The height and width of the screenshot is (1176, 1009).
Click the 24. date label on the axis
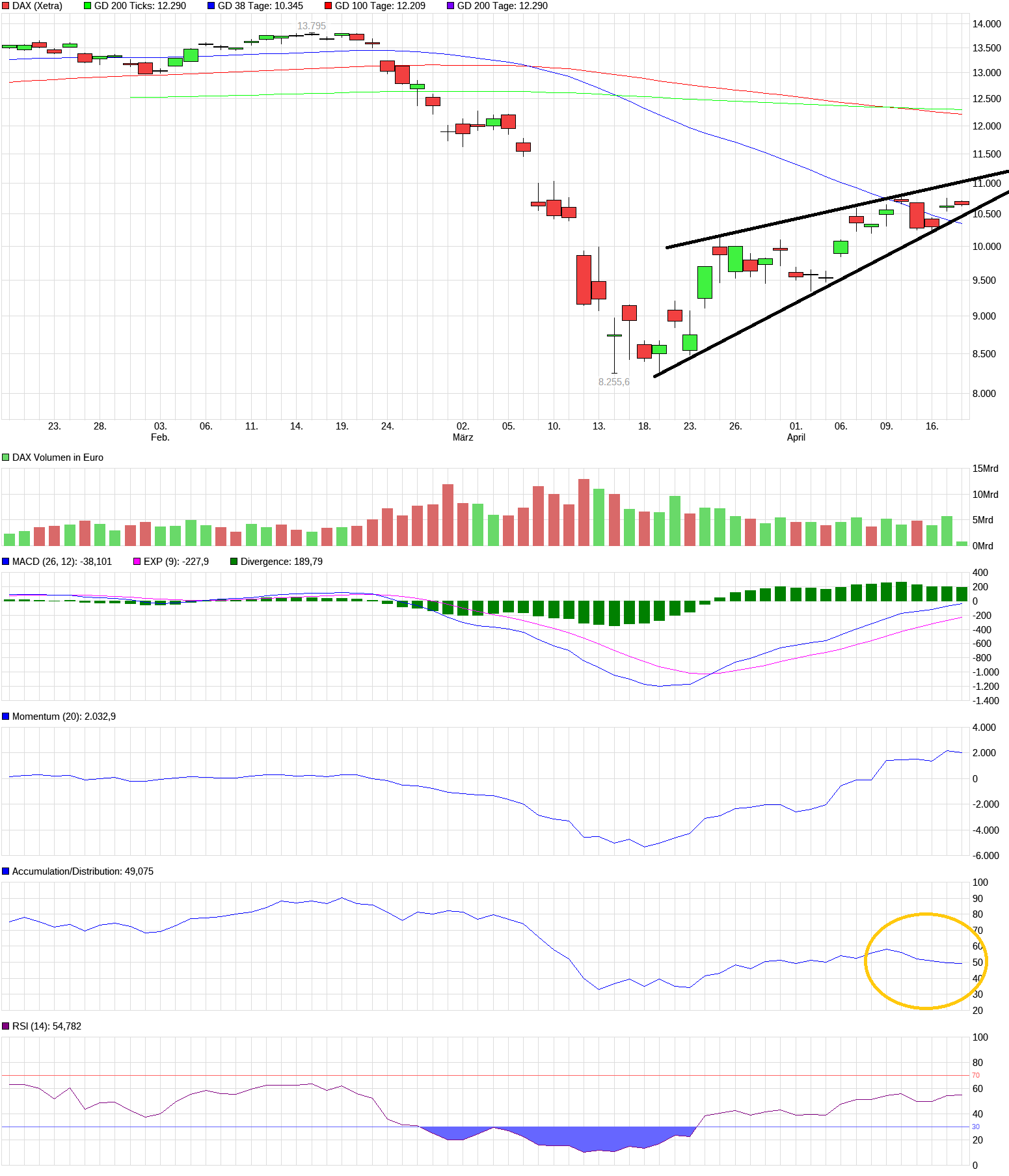[x=387, y=426]
